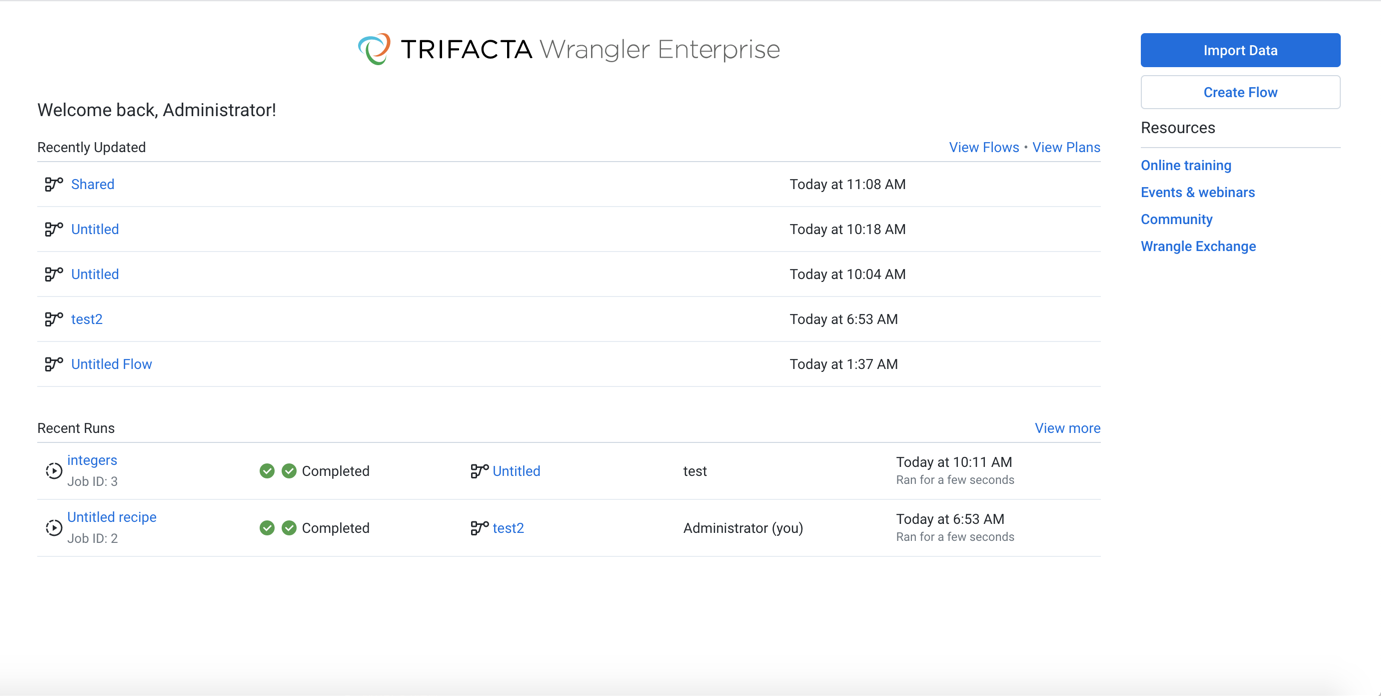Click the 'Today at 11:08 AM' timestamp
The width and height of the screenshot is (1381, 696).
(848, 184)
